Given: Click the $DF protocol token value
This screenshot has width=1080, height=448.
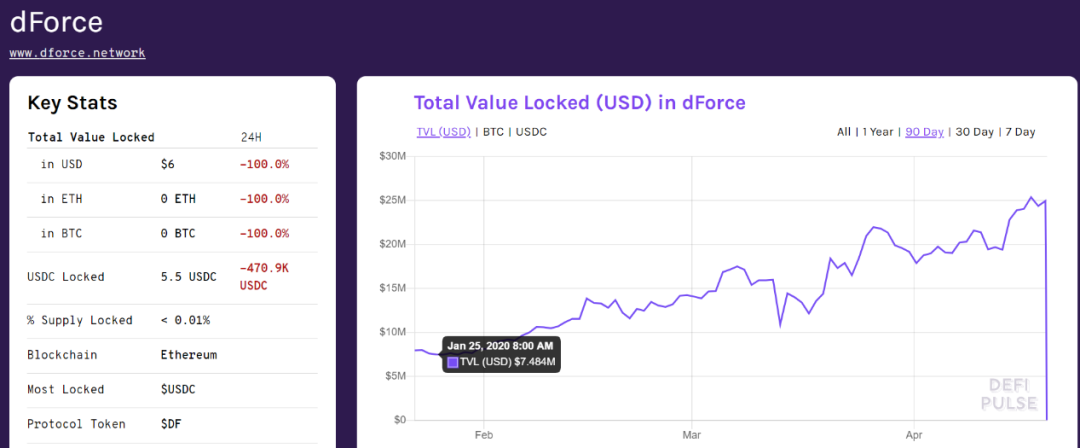Looking at the screenshot, I should pos(171,424).
